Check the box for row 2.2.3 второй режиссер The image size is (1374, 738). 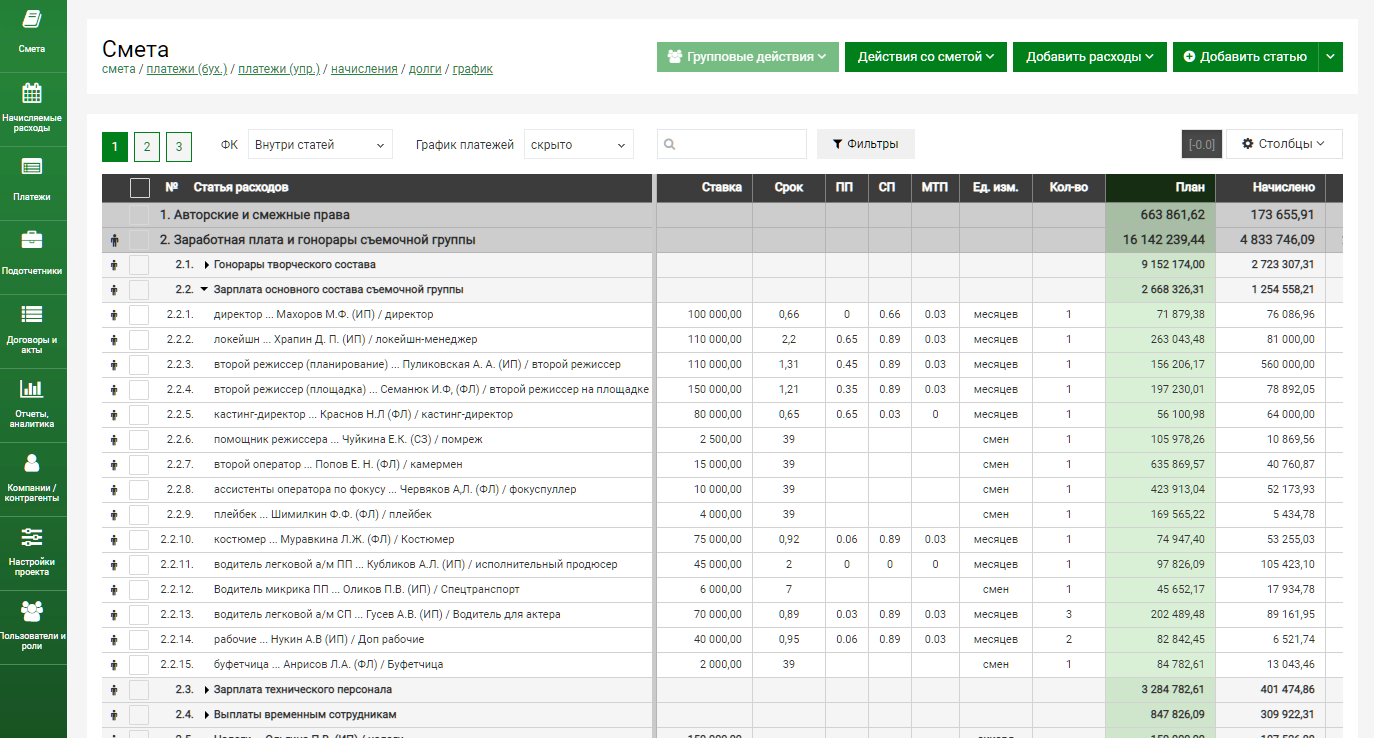tap(139, 365)
